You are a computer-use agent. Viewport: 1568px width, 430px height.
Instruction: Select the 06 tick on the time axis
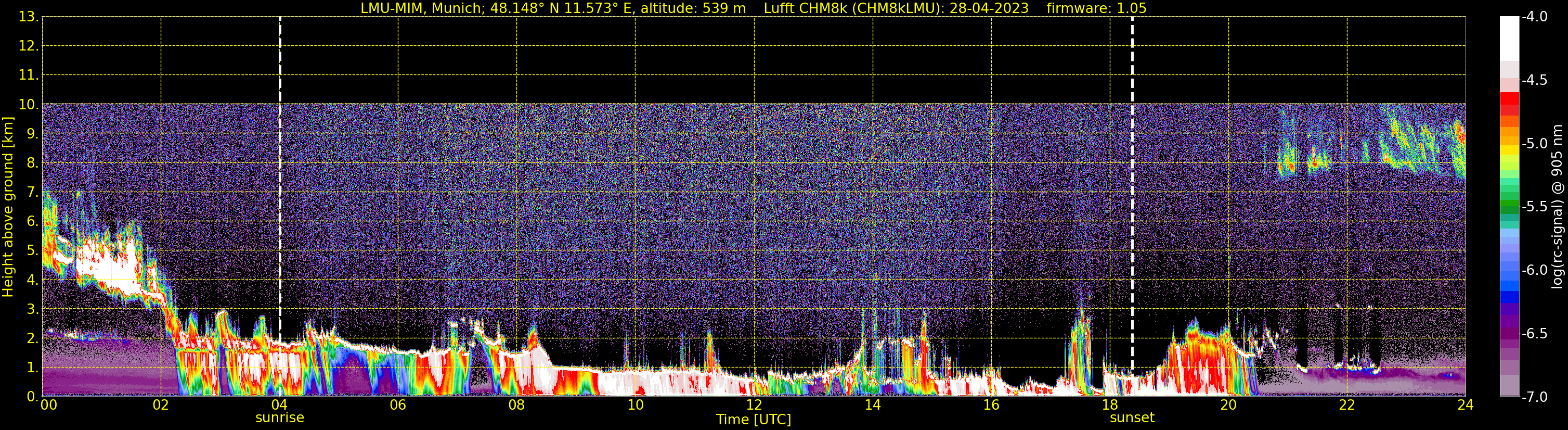click(x=397, y=406)
